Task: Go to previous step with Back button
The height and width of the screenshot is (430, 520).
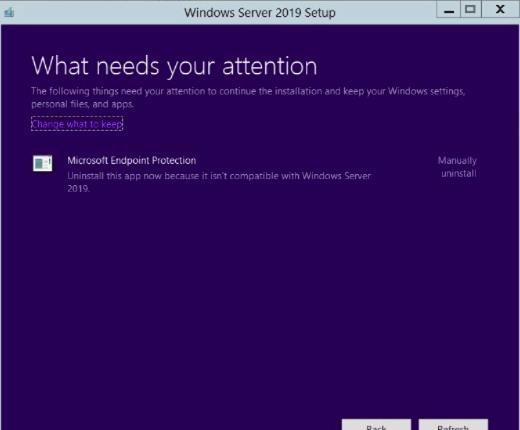Action: click(x=376, y=425)
